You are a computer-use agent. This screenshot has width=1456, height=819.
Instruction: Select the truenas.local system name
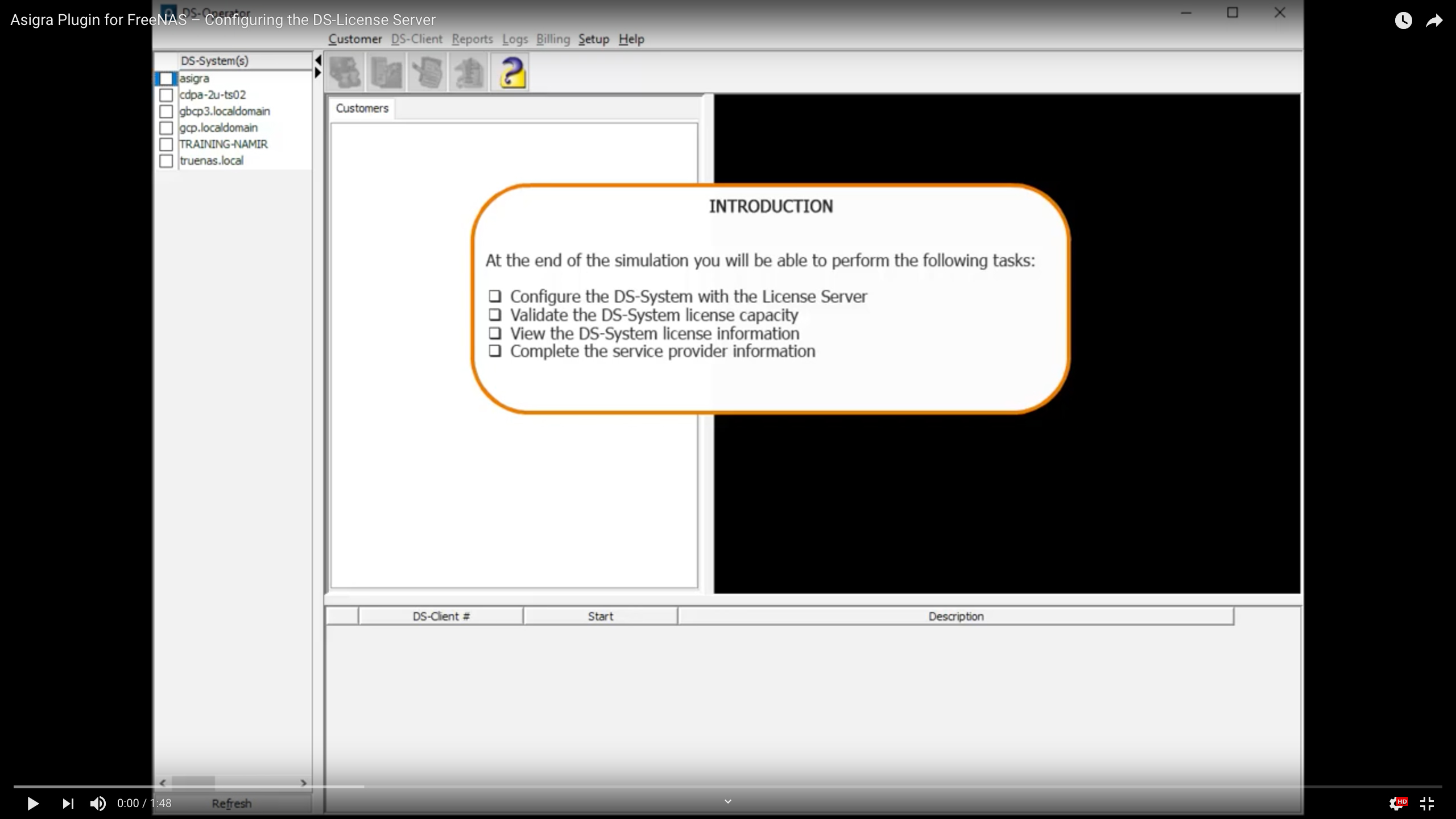point(212,161)
